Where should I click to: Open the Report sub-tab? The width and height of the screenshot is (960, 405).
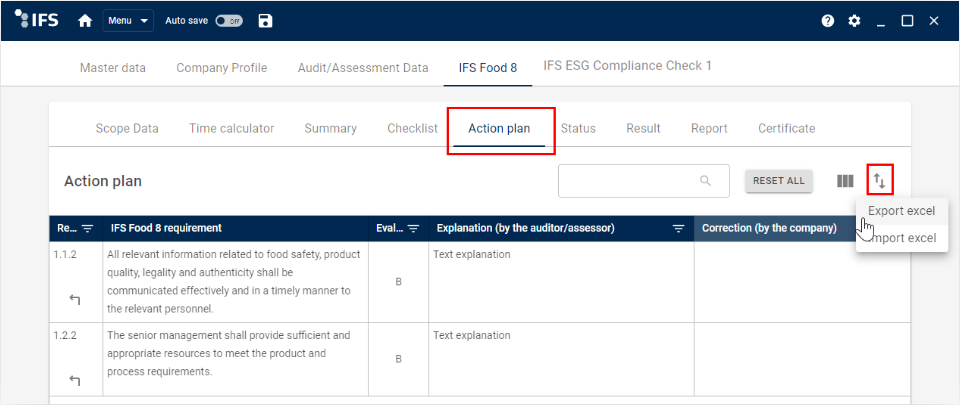[x=709, y=128]
